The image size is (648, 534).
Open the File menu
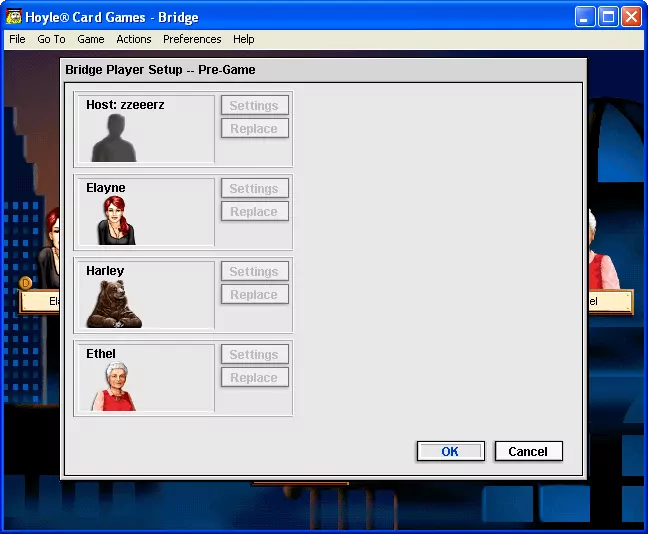pos(17,39)
